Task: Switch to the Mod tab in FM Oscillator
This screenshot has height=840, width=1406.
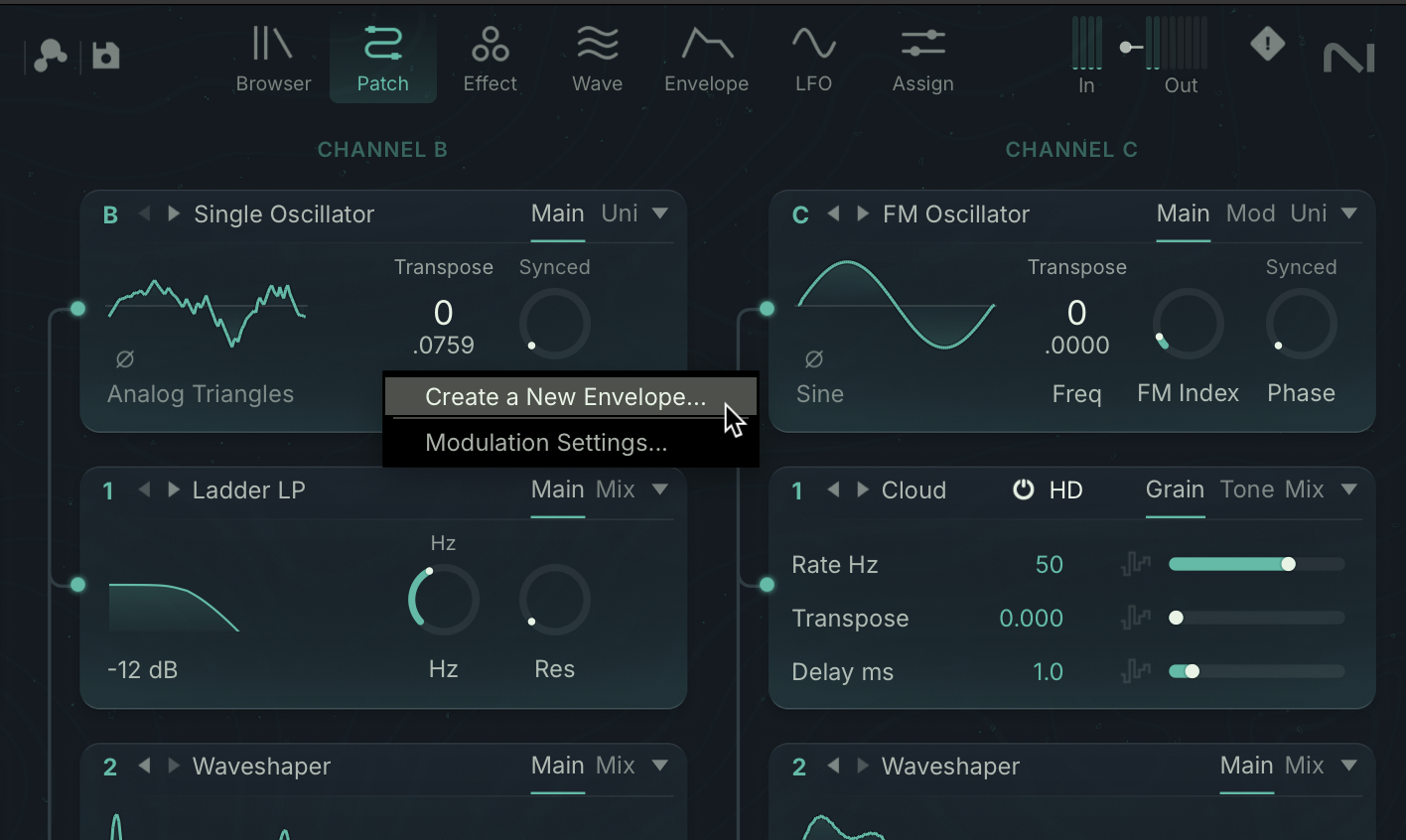Action: coord(1250,213)
